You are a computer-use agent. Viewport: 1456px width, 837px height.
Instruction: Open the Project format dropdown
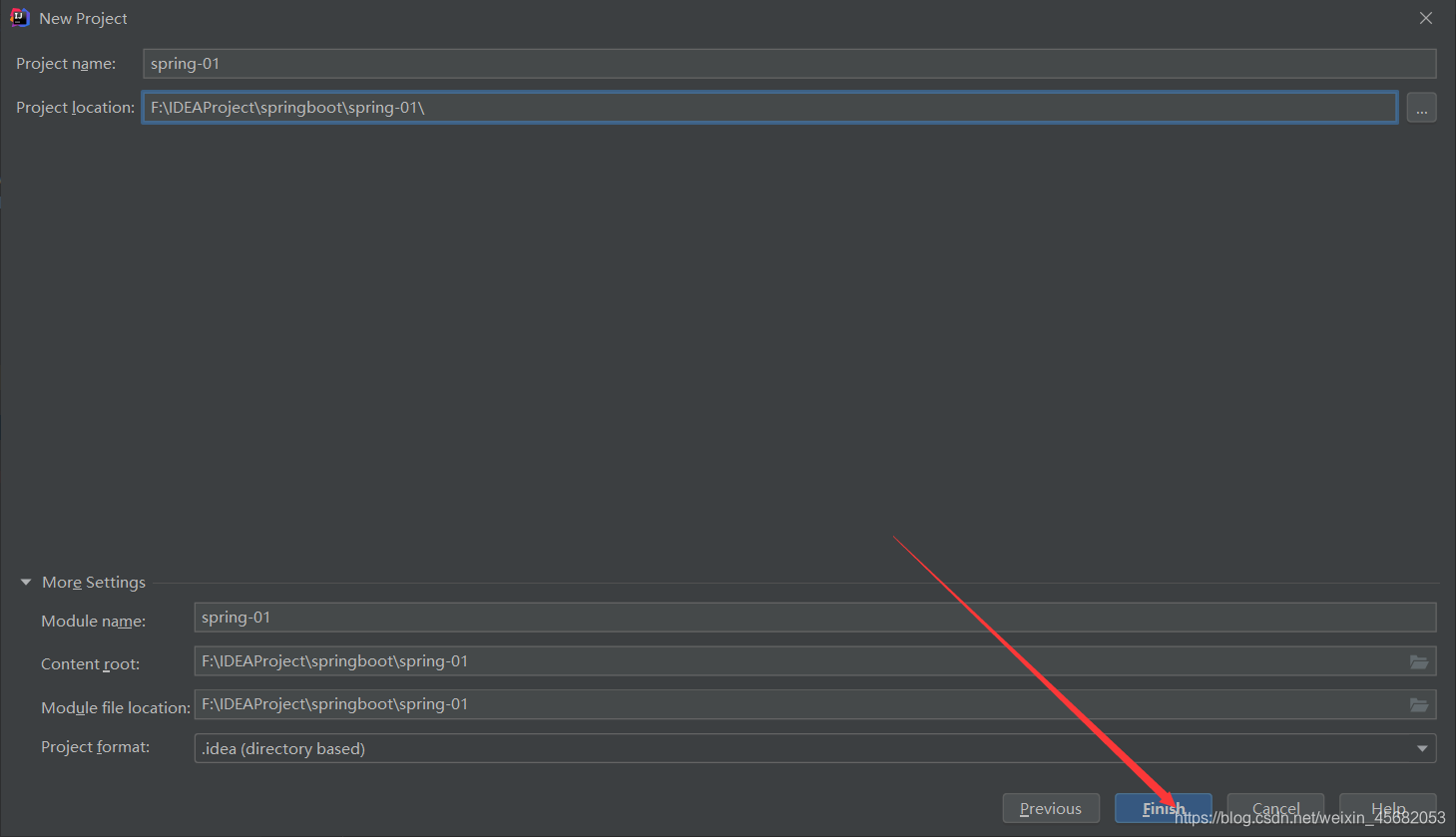tap(815, 748)
